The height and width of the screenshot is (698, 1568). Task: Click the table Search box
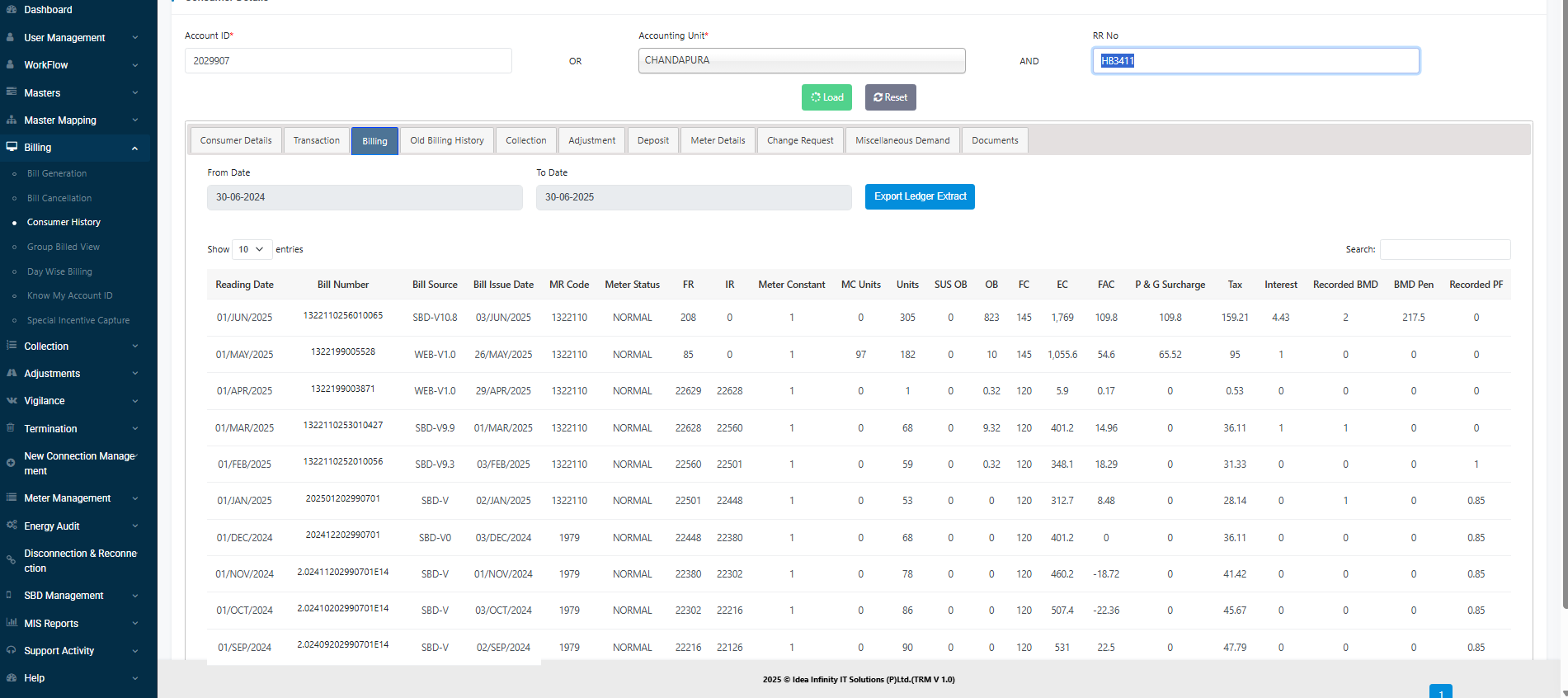pyautogui.click(x=1445, y=249)
